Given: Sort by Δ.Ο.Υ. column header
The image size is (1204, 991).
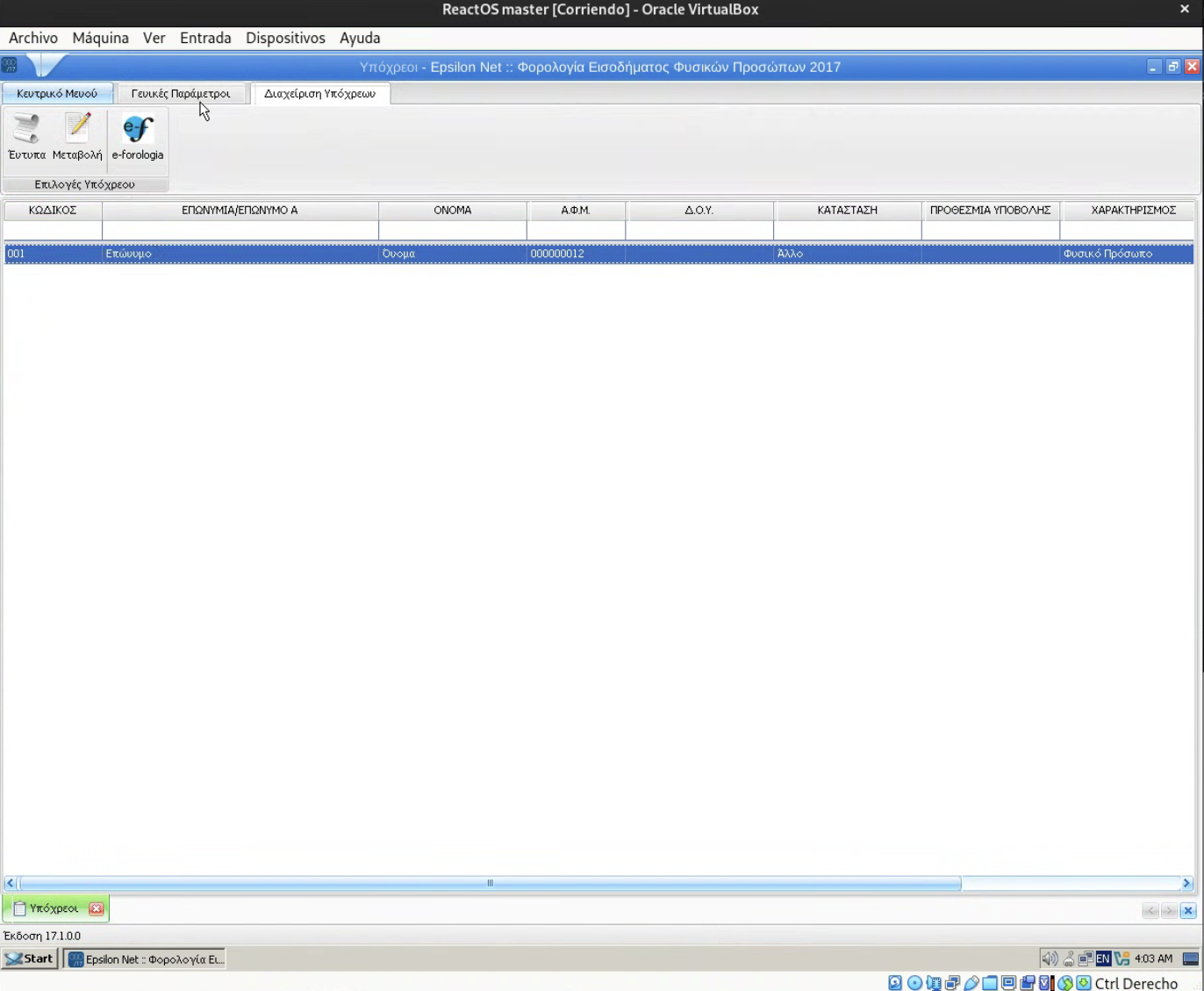Looking at the screenshot, I should coord(699,211).
